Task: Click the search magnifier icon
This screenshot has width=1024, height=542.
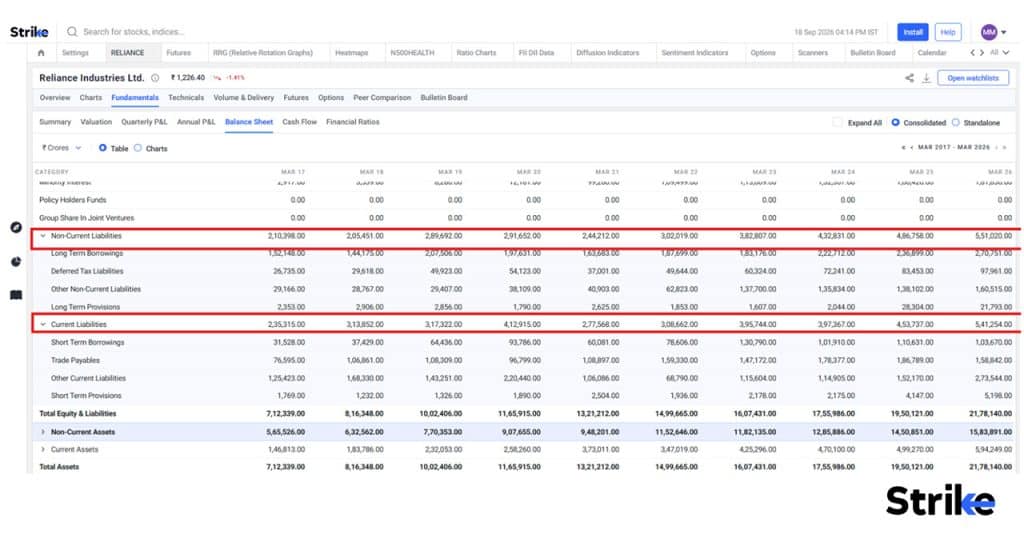Action: (x=72, y=31)
